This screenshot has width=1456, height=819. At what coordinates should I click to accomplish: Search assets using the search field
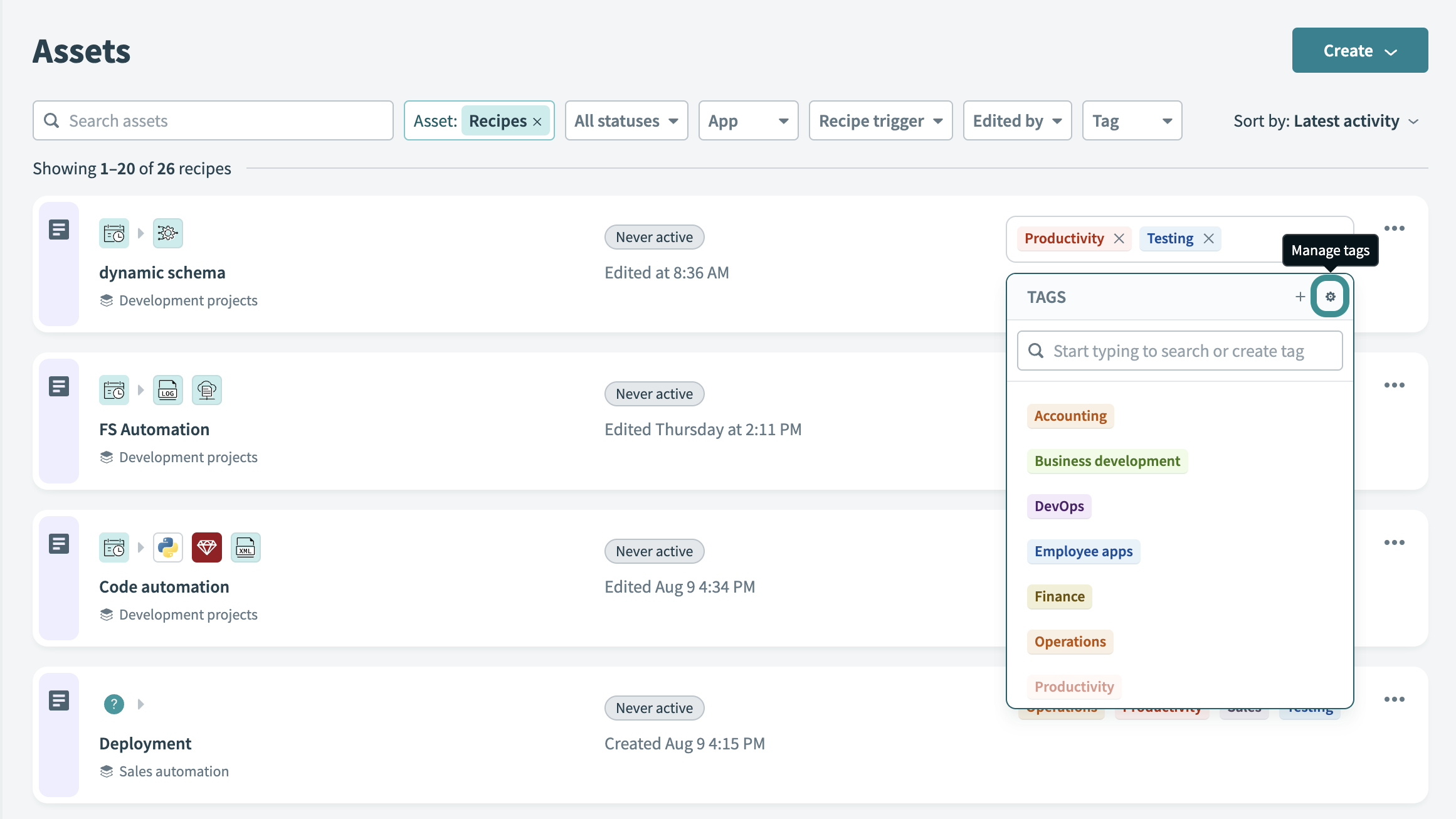click(x=213, y=120)
